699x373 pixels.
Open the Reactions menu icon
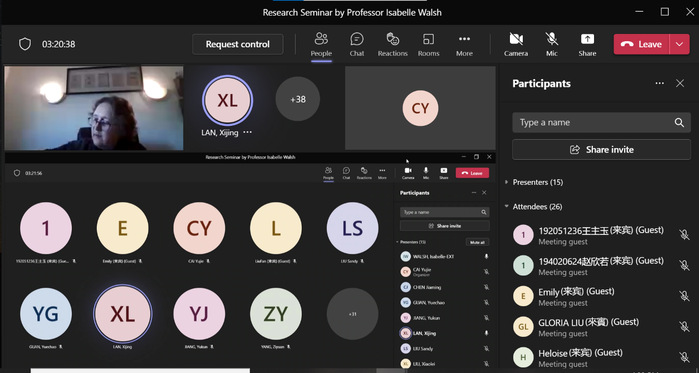393,39
